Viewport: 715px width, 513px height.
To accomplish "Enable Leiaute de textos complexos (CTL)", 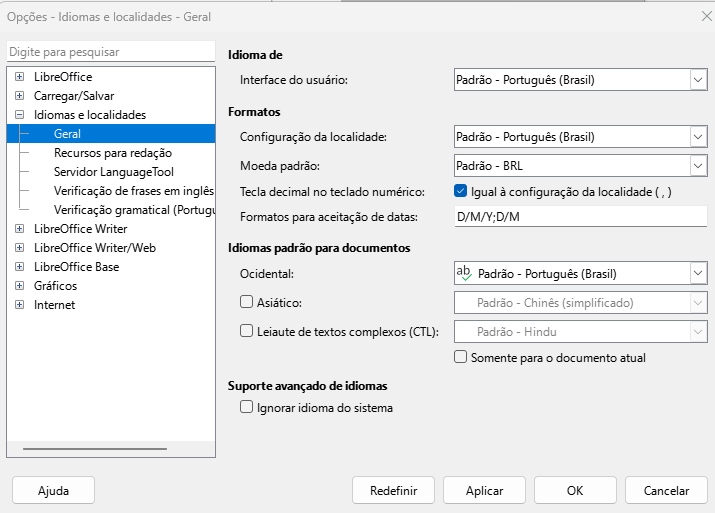I will (246, 331).
